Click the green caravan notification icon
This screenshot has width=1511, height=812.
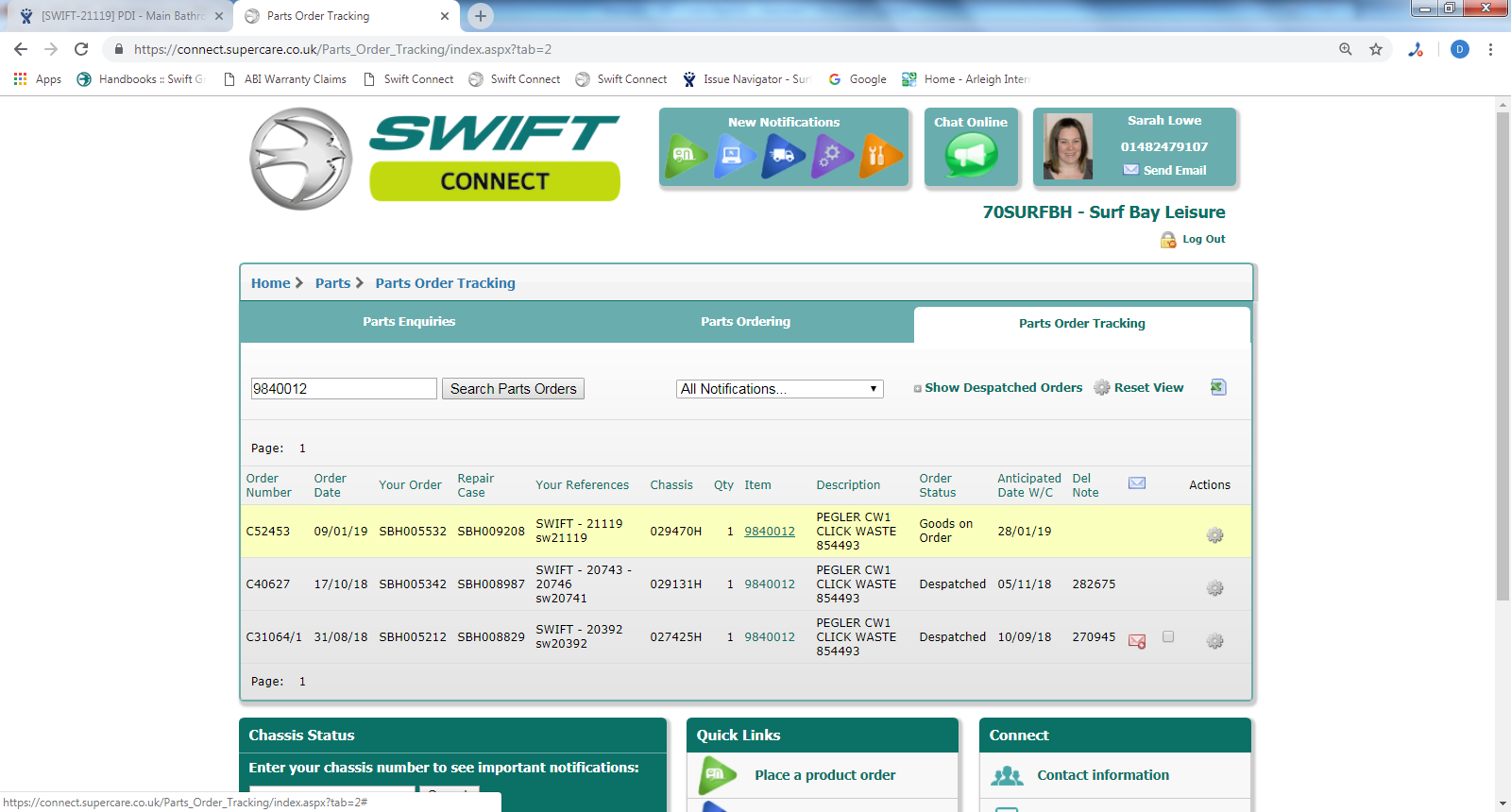686,156
